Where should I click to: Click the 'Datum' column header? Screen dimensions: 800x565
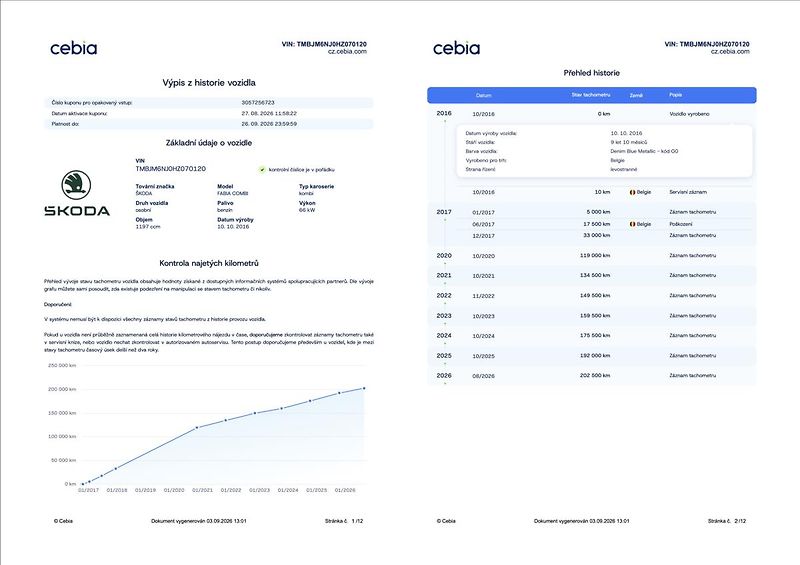[x=484, y=95]
